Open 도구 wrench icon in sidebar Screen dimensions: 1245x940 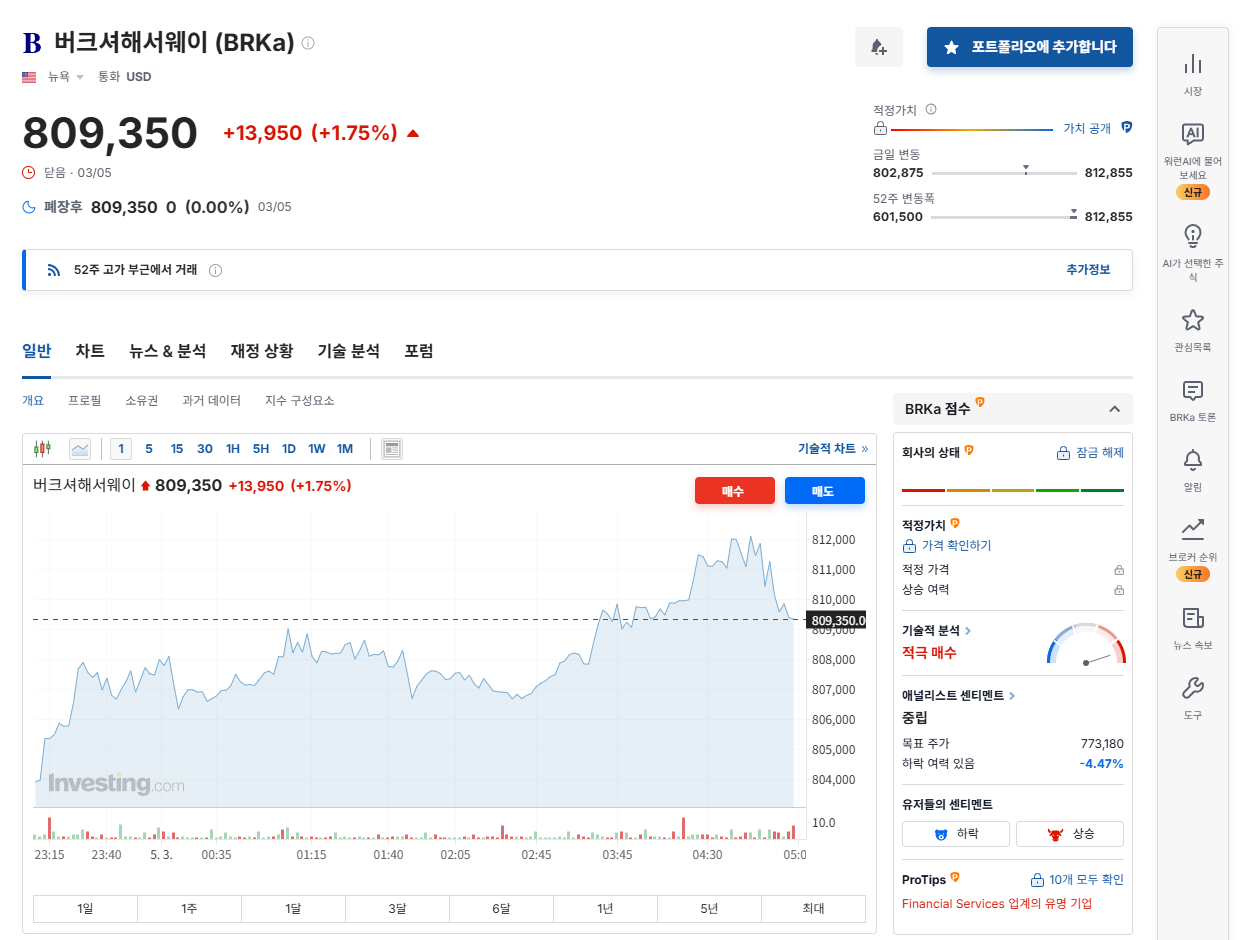(x=1193, y=688)
